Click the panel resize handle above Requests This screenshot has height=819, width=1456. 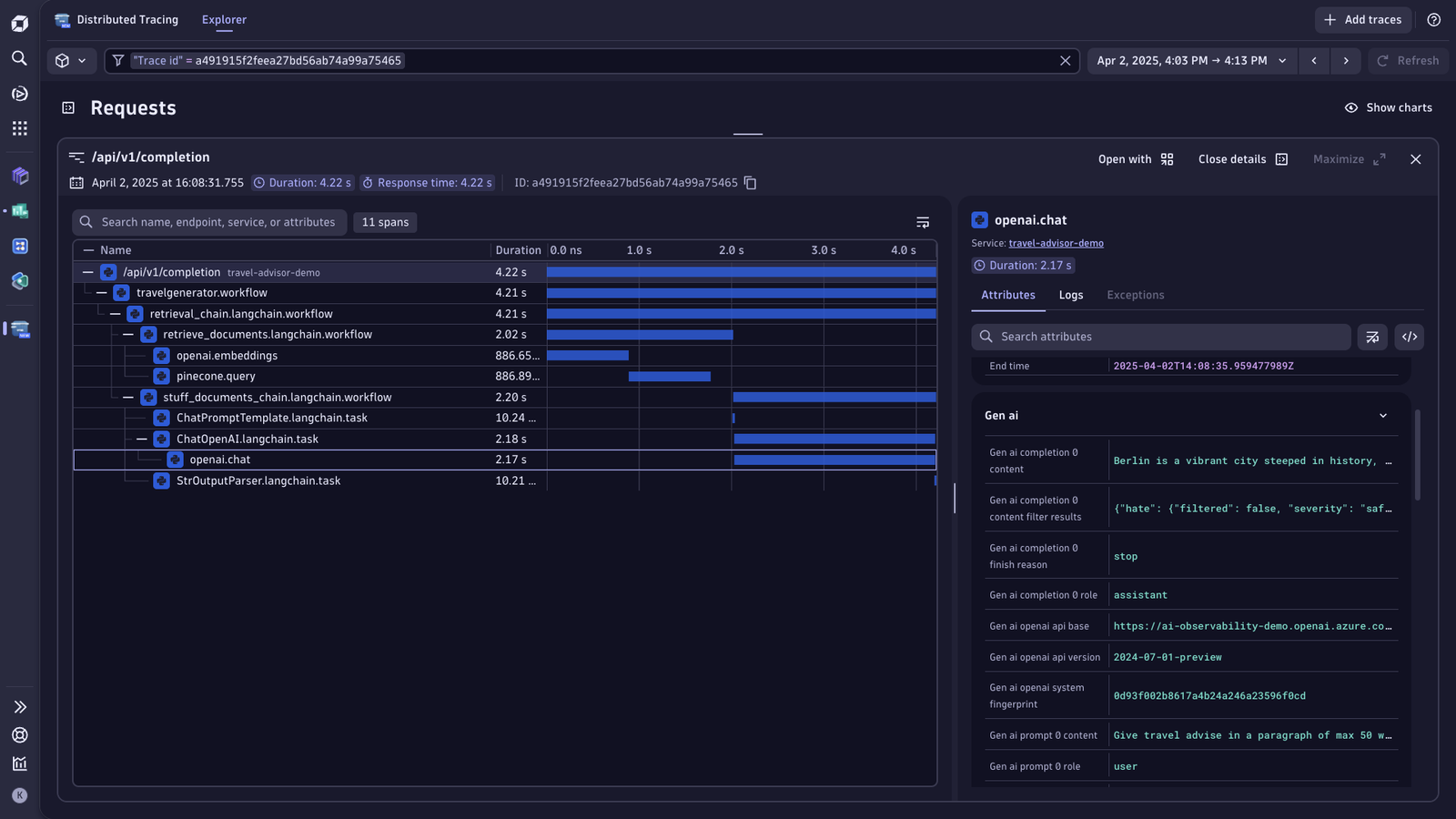click(748, 134)
